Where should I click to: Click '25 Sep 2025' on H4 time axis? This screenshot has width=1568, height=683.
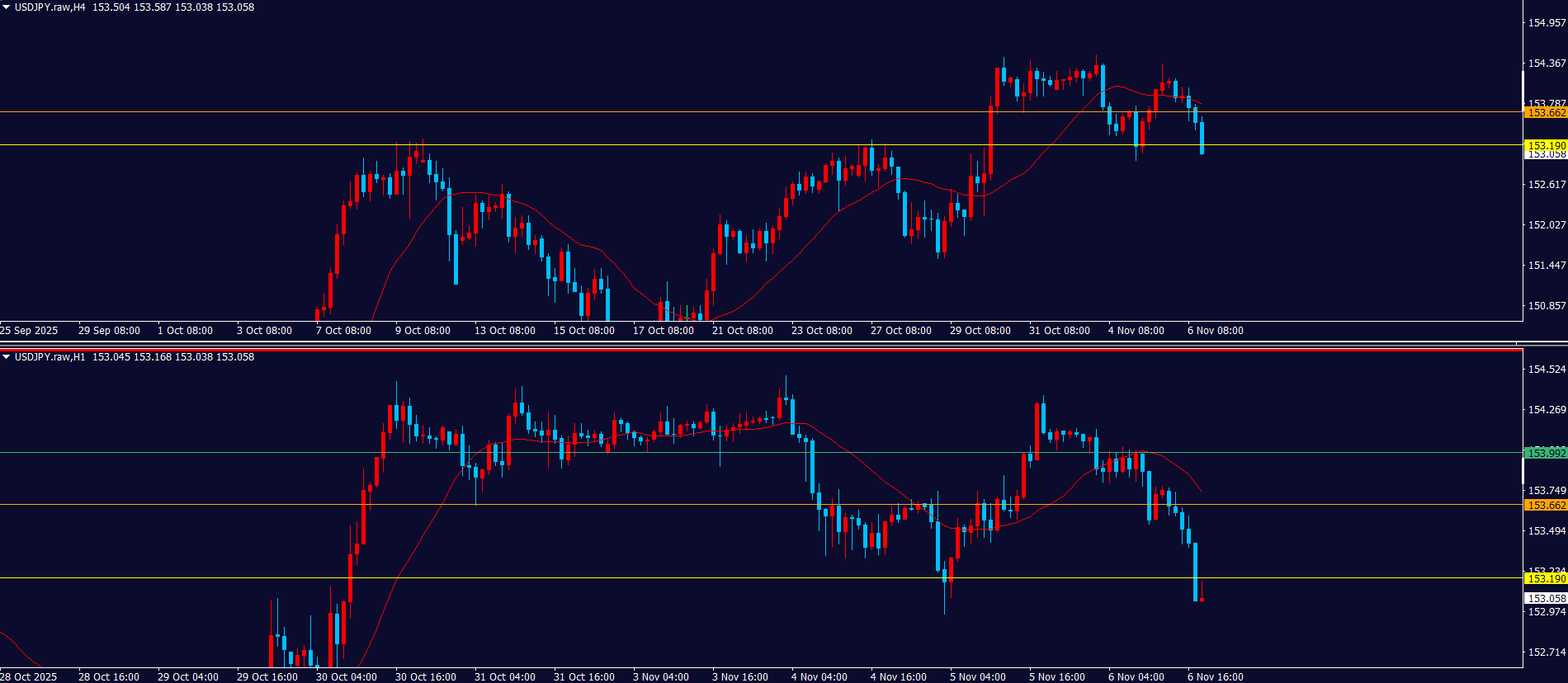click(30, 331)
